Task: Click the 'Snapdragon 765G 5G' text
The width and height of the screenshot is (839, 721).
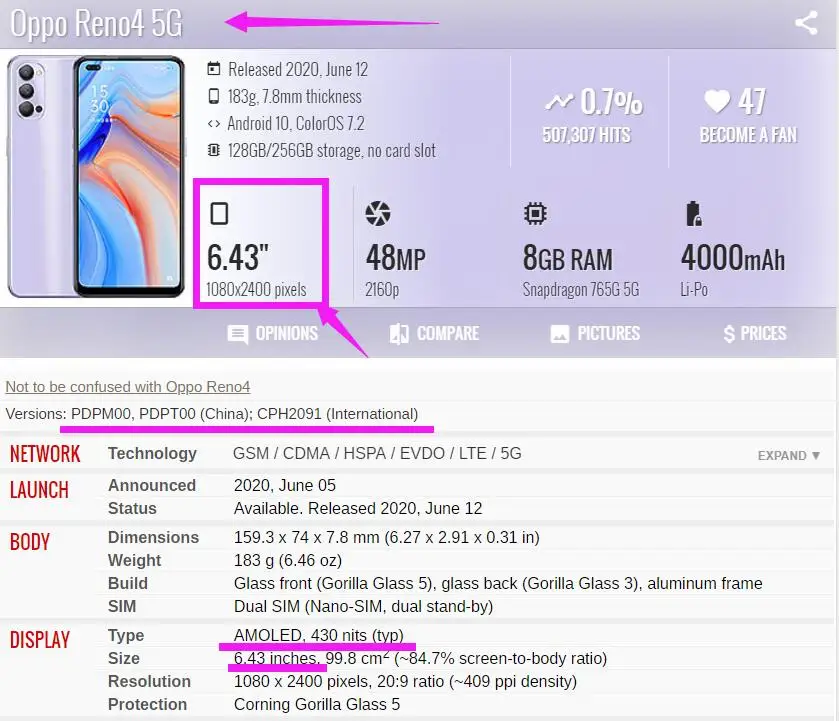Action: 581,290
